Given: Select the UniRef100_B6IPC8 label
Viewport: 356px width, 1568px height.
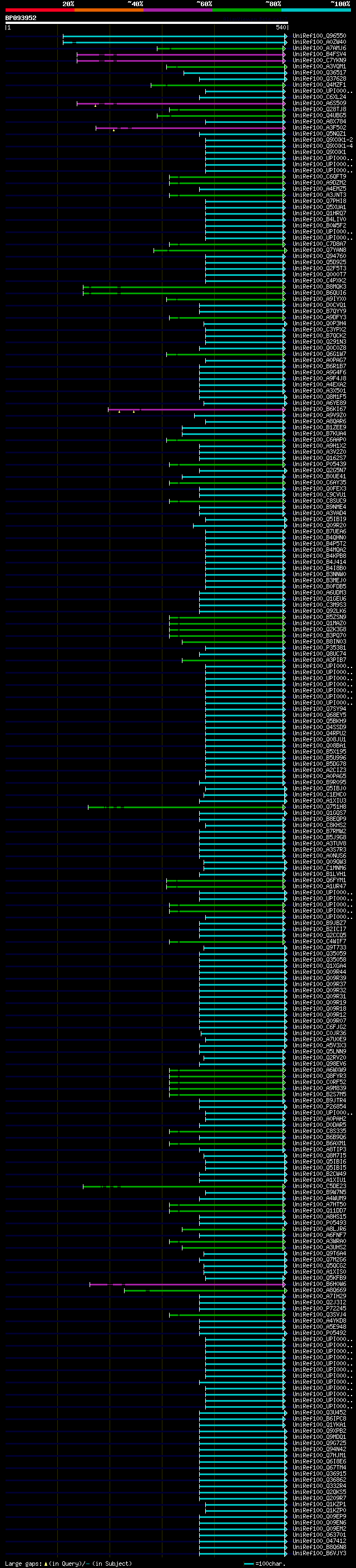Looking at the screenshot, I should [x=319, y=1418].
